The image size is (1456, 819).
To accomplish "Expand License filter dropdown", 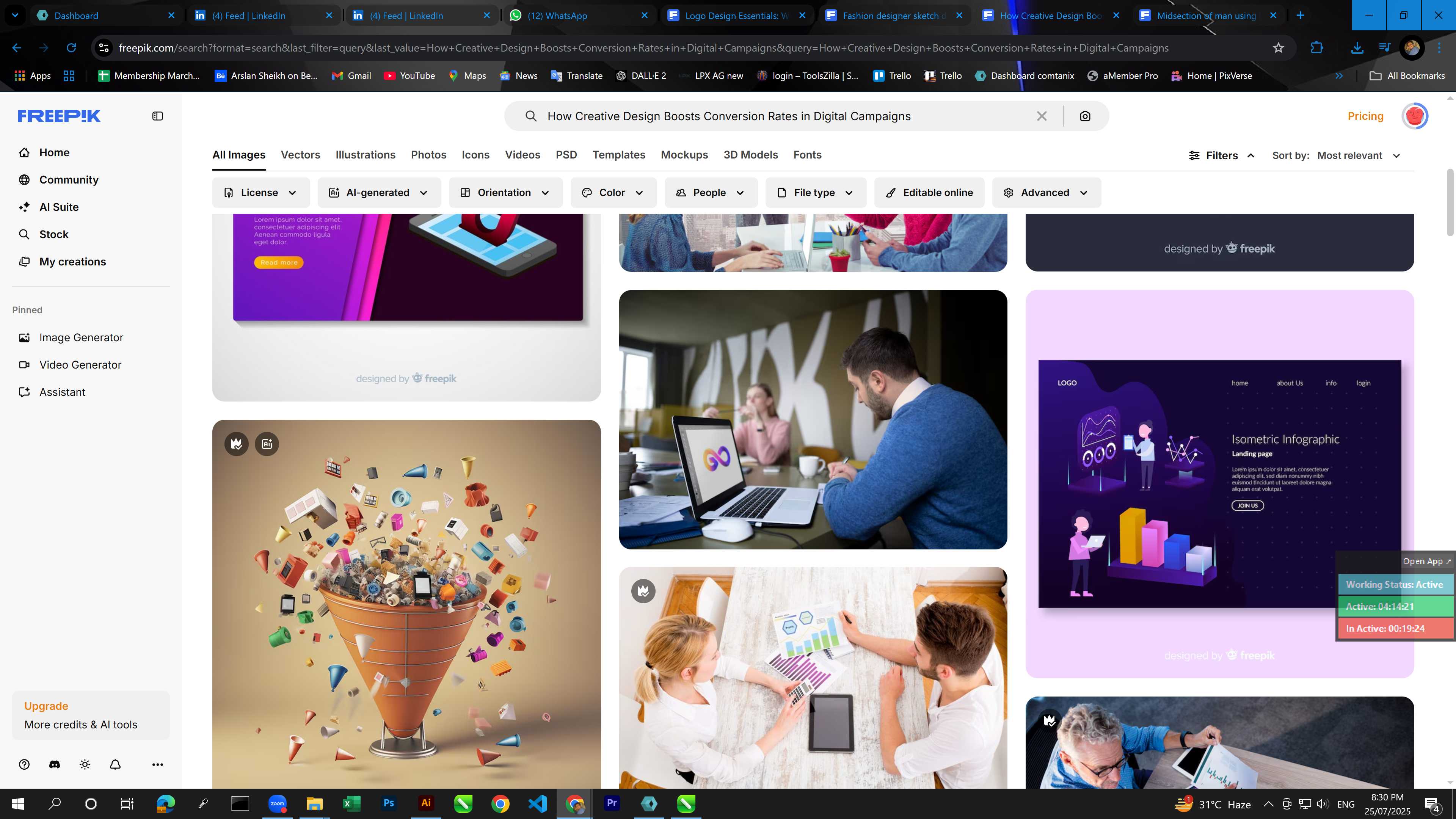I will click(260, 193).
